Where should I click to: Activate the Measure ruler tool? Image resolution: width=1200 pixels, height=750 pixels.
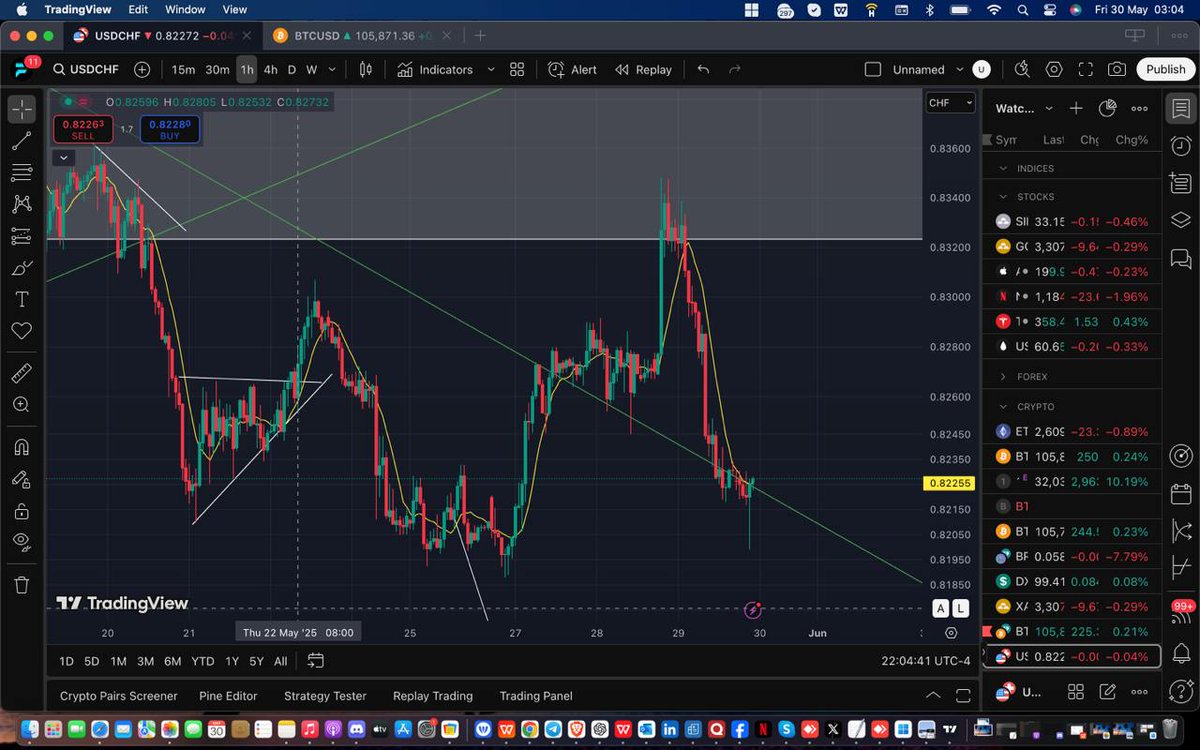point(22,373)
